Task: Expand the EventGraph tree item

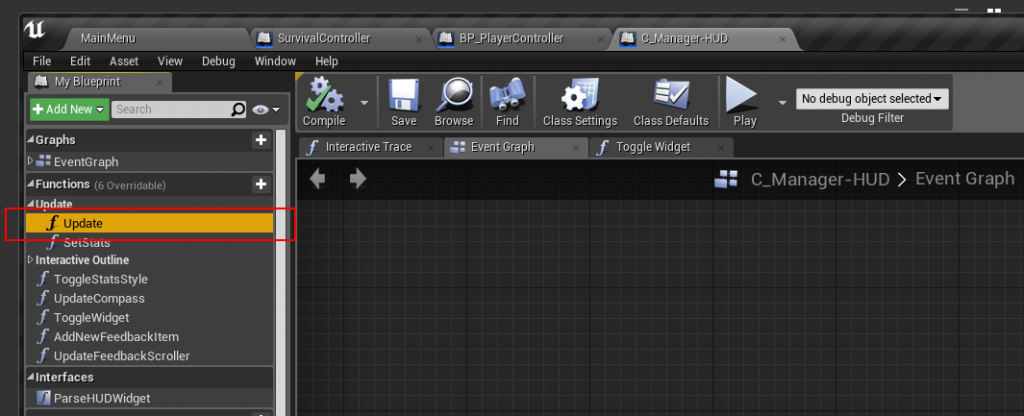Action: [30, 162]
